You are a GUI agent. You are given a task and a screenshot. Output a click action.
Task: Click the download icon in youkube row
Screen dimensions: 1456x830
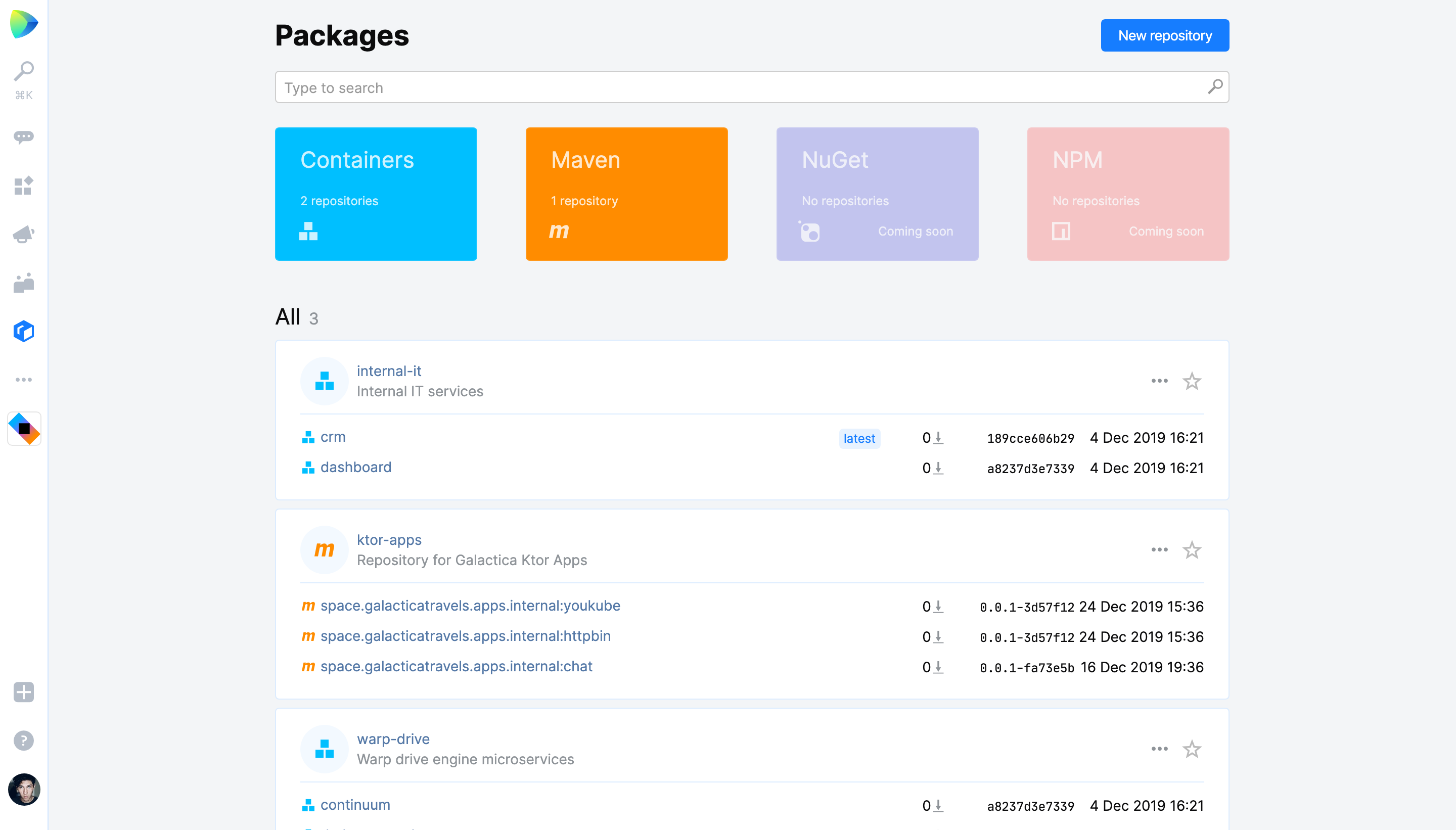938,607
